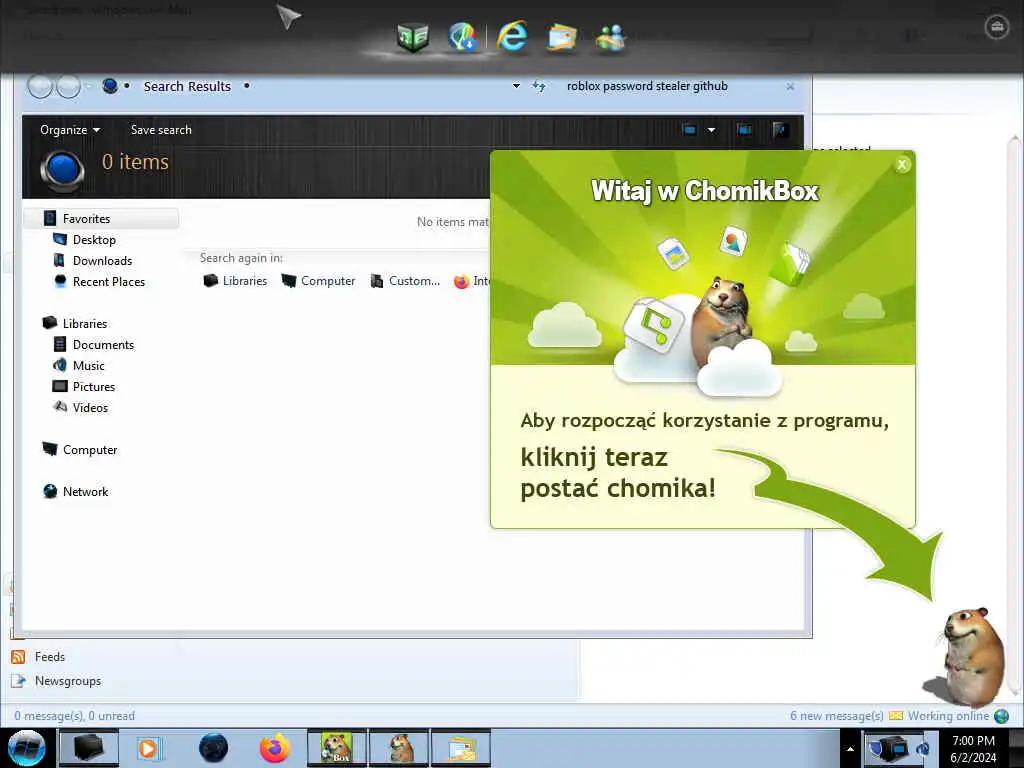Click the large blue orb search icon
Image resolution: width=1024 pixels, height=768 pixels.
(62, 170)
